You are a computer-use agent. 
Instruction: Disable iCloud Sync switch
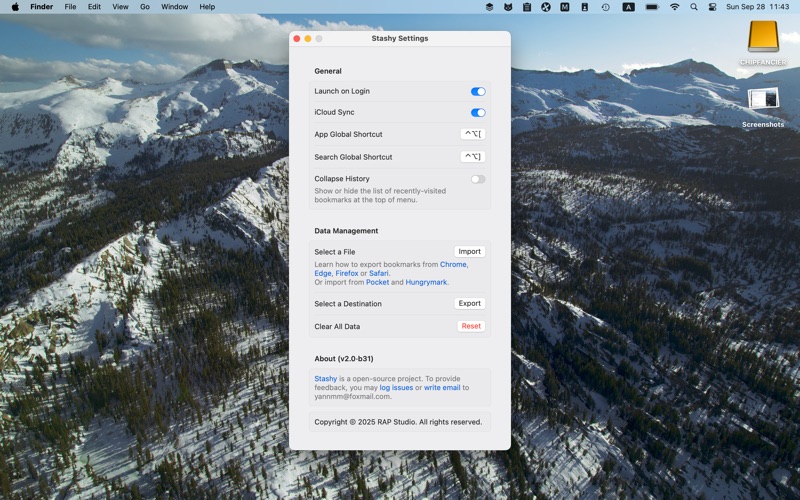click(478, 112)
